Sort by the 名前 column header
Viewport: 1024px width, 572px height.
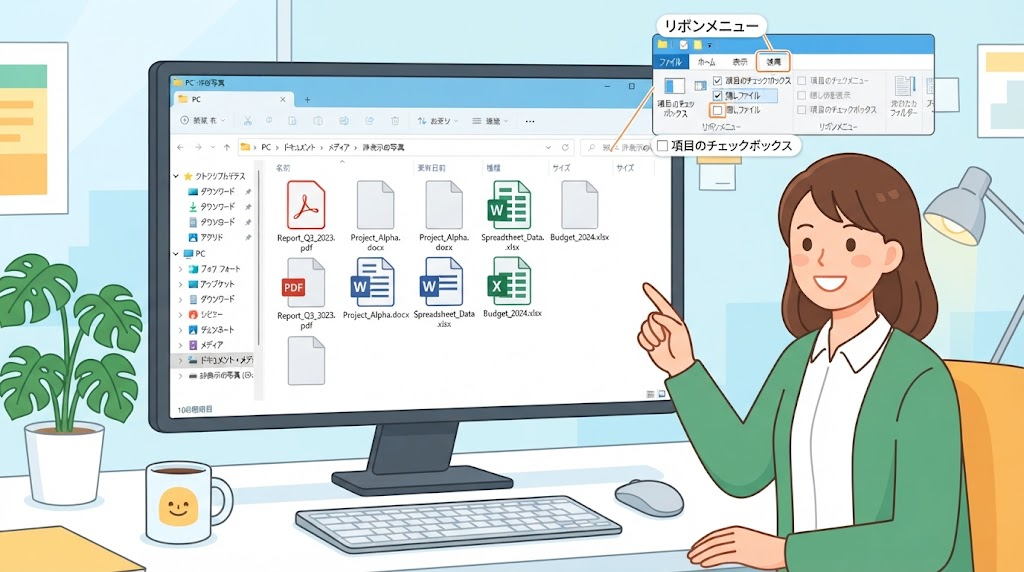click(283, 168)
